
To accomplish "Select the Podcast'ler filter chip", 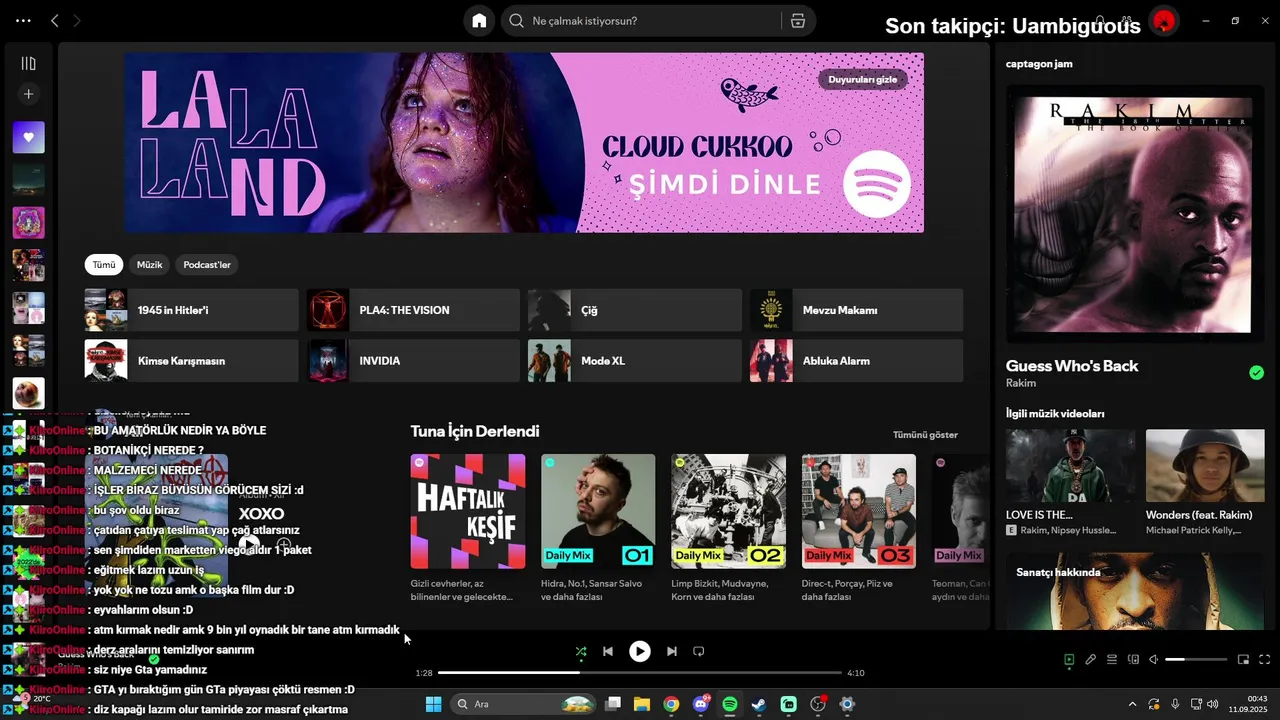I will (x=207, y=265).
